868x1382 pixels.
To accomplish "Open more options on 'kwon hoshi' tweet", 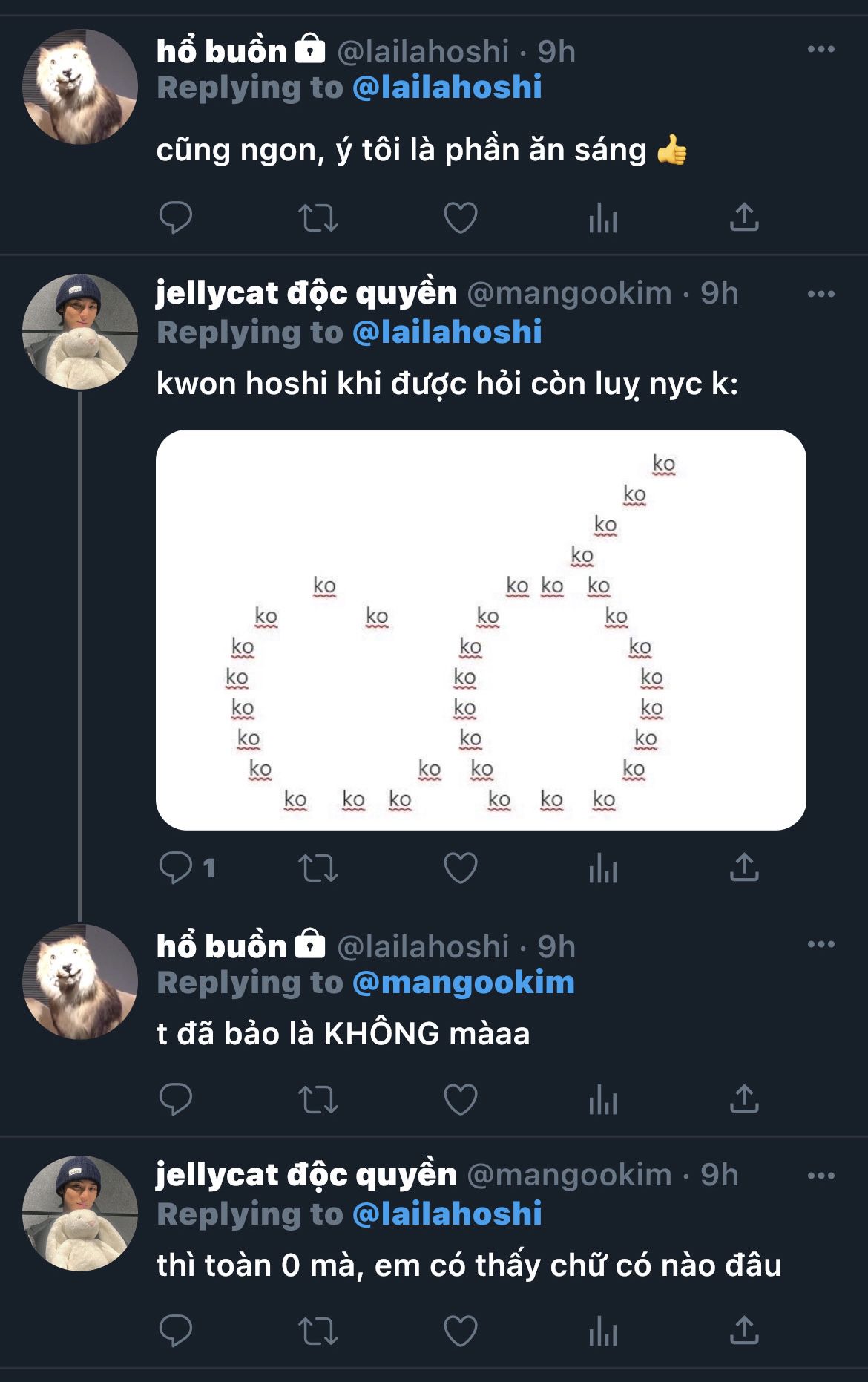I will [x=821, y=294].
